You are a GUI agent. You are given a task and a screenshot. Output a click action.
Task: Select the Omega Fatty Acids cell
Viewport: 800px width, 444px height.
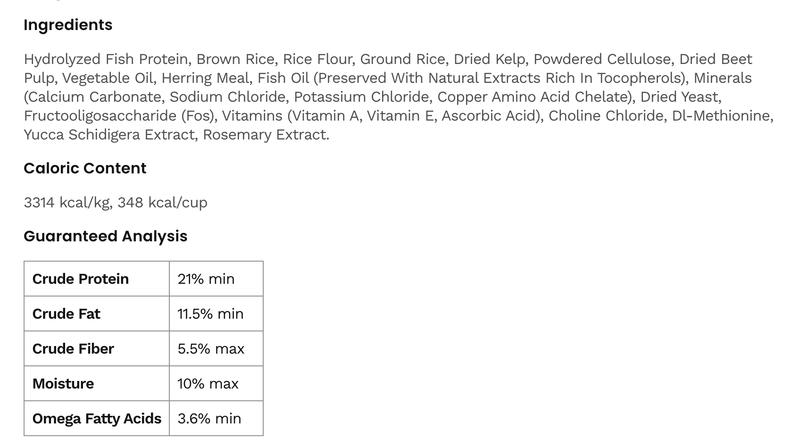coord(97,419)
